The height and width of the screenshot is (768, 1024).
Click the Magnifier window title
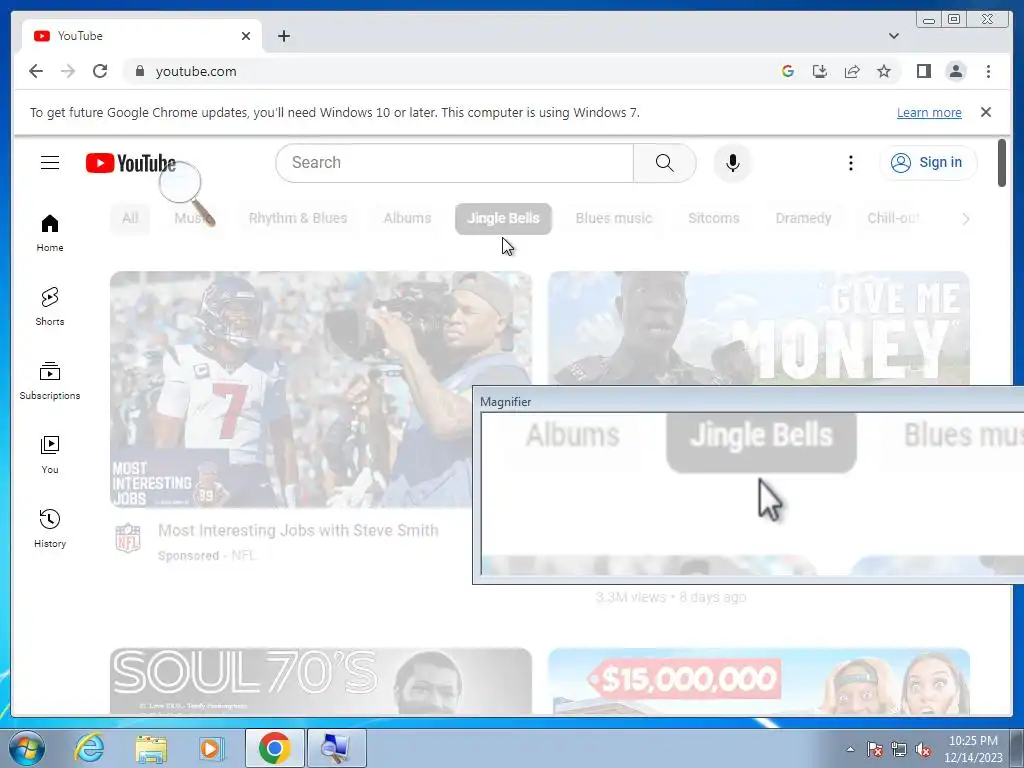(x=505, y=402)
